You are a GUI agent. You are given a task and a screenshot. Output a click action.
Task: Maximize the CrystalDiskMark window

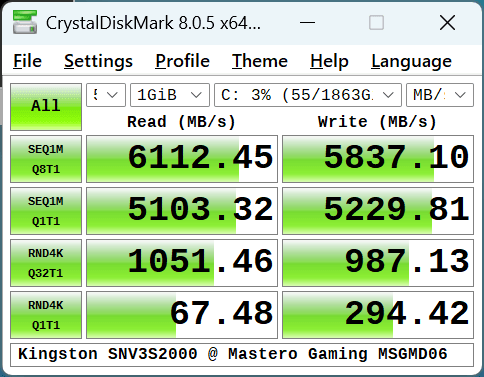point(376,23)
